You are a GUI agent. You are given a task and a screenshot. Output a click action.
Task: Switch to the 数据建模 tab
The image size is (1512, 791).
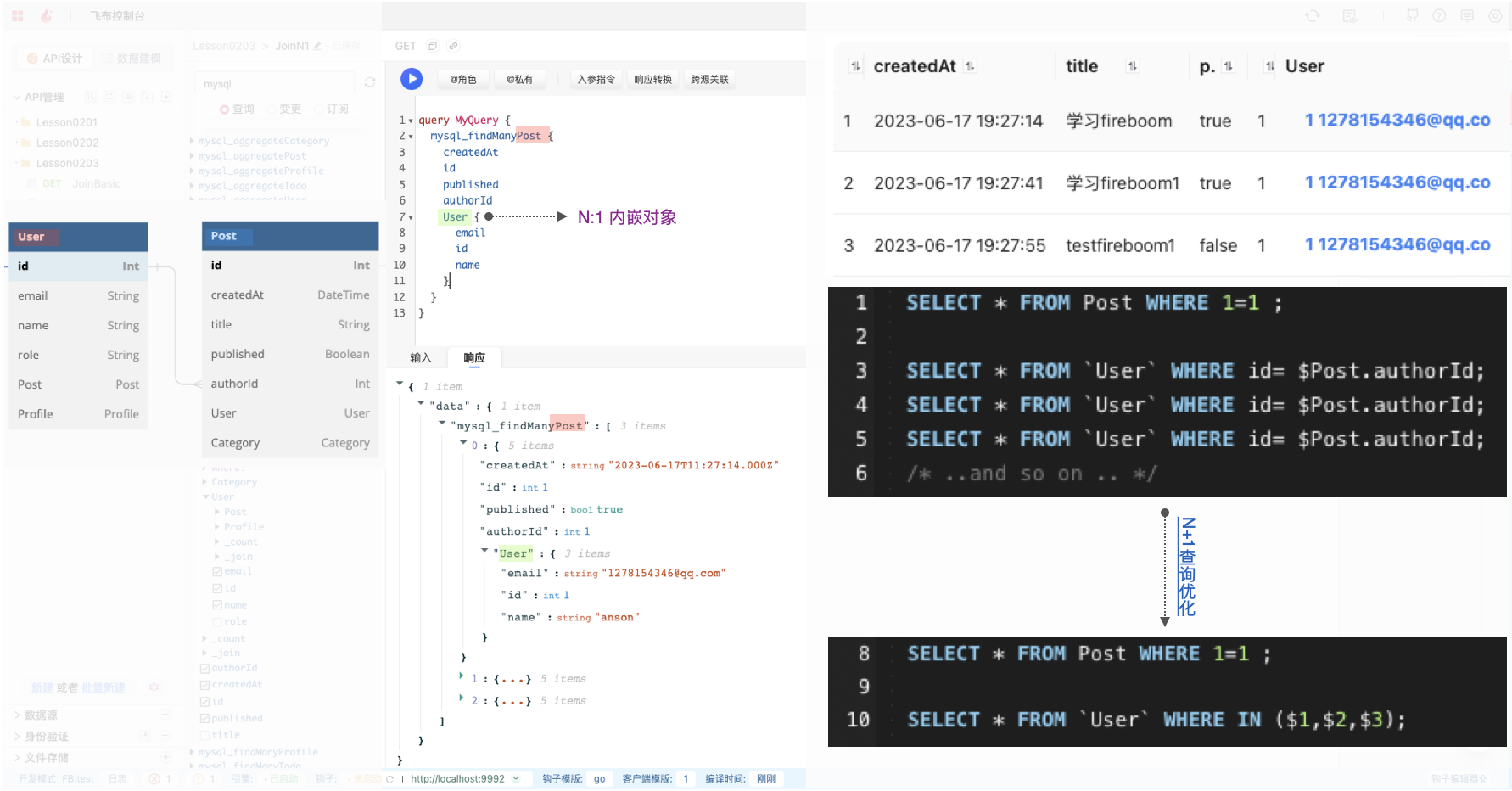(x=132, y=59)
